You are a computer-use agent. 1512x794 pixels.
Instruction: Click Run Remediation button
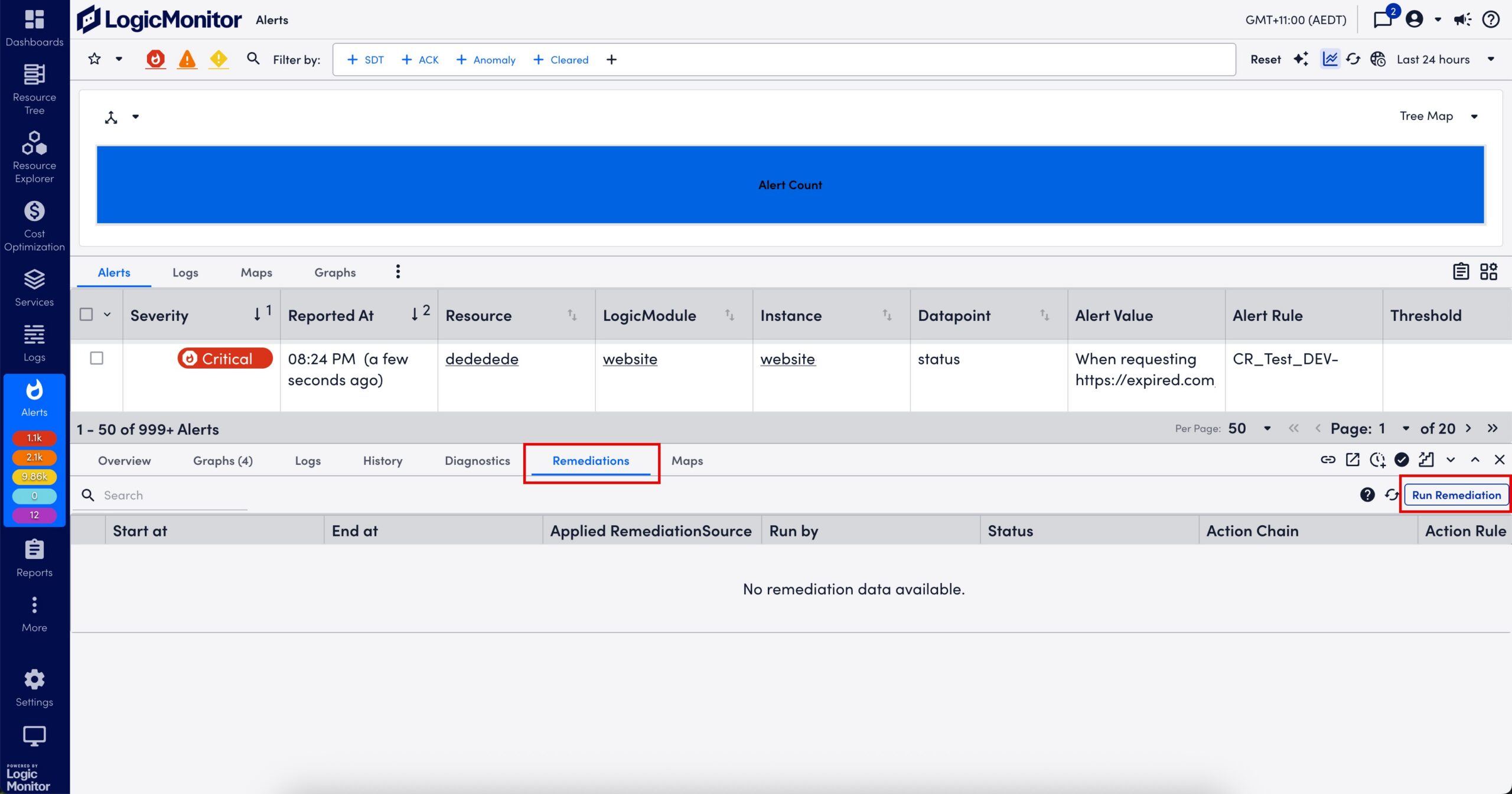[x=1456, y=495]
